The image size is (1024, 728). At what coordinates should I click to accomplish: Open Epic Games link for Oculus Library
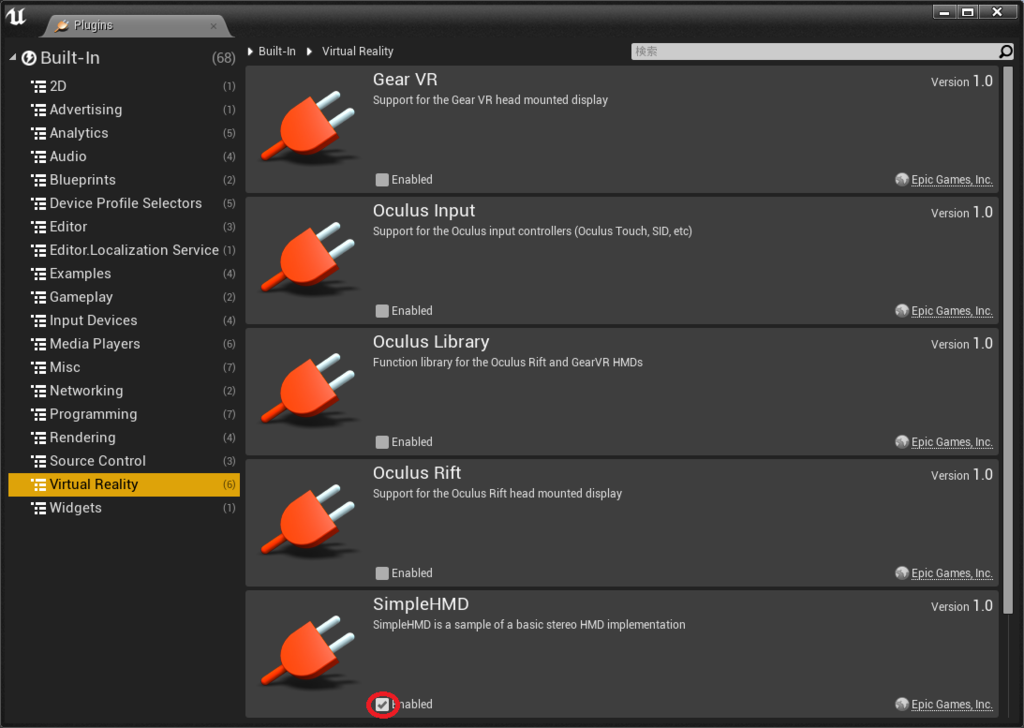click(x=952, y=442)
